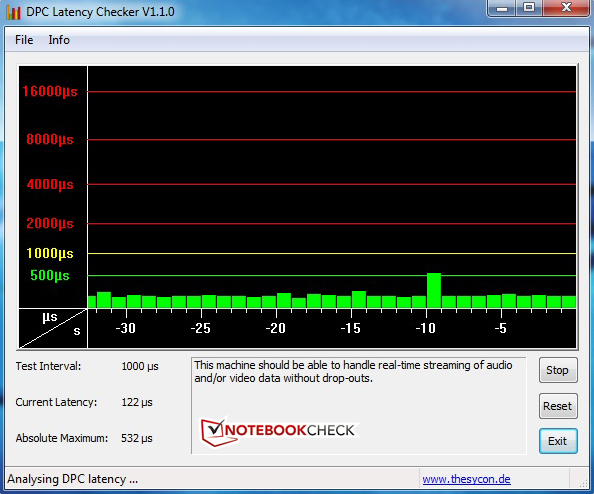
Task: Click the Notebookcheck logo
Action: (278, 431)
